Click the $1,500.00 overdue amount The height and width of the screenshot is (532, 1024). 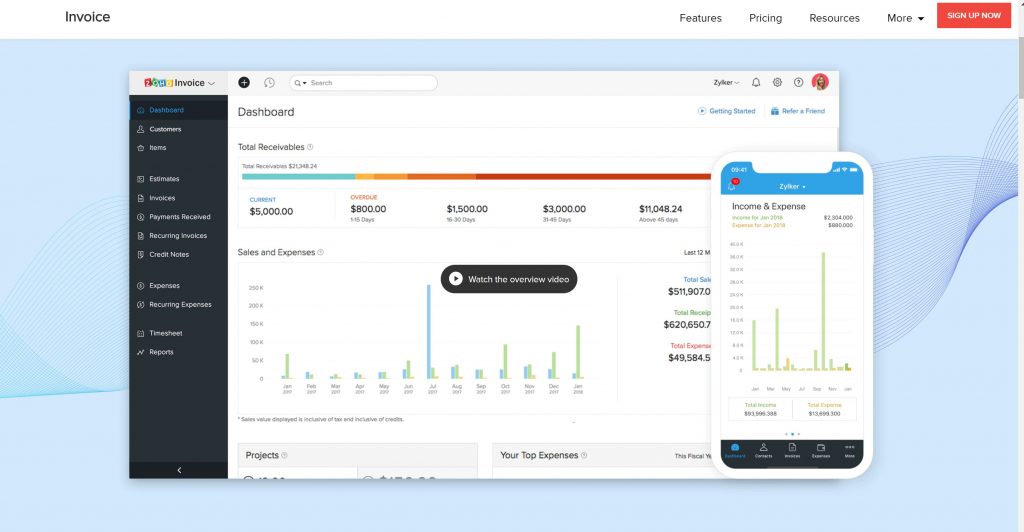pos(467,209)
